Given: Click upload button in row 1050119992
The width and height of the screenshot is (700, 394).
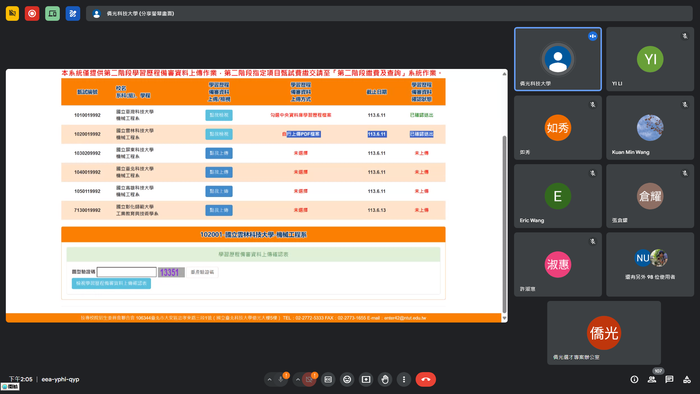Looking at the screenshot, I should (x=219, y=191).
